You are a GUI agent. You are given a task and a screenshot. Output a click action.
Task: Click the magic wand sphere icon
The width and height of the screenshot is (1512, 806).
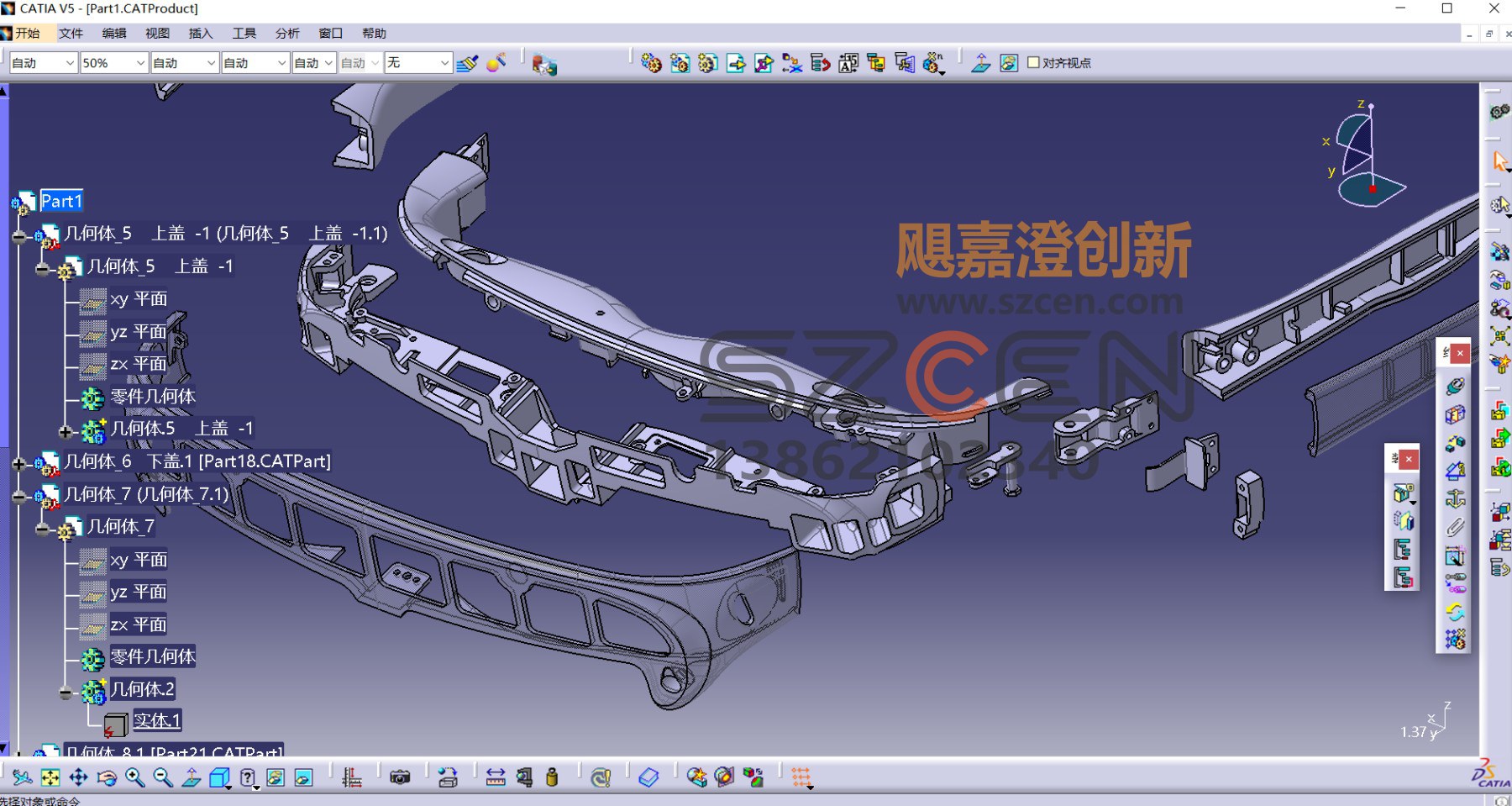tap(496, 63)
